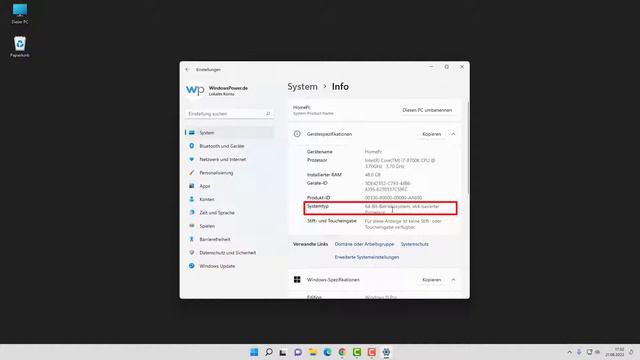Open Konten settings
The width and height of the screenshot is (640, 360).
229,199
